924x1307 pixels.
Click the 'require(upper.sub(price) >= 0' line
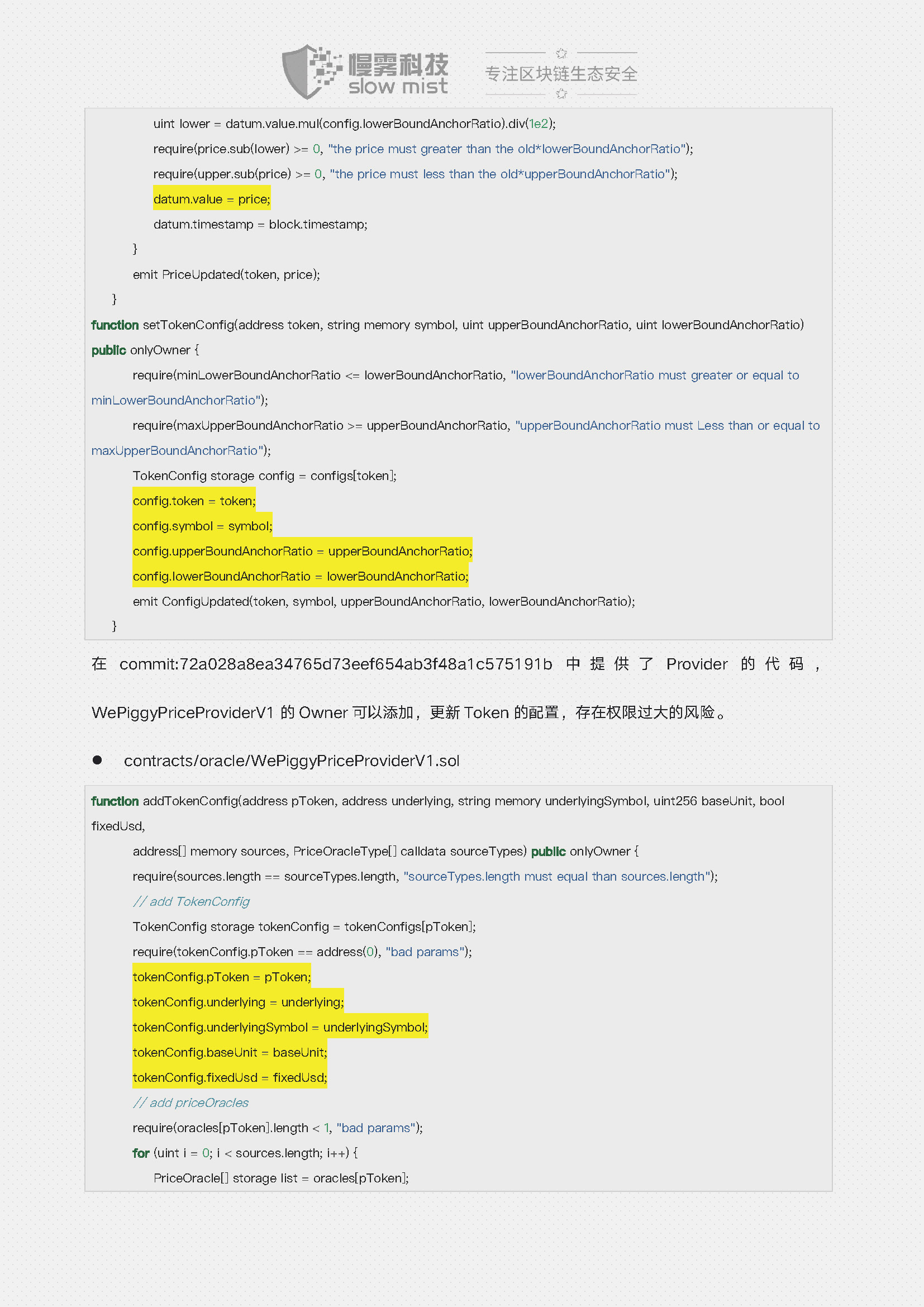coord(415,174)
